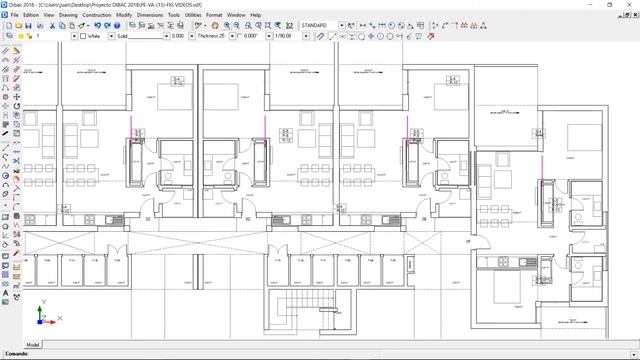640x360 pixels.
Task: Toggle the layer on/off yellow light icon
Action: point(21,36)
